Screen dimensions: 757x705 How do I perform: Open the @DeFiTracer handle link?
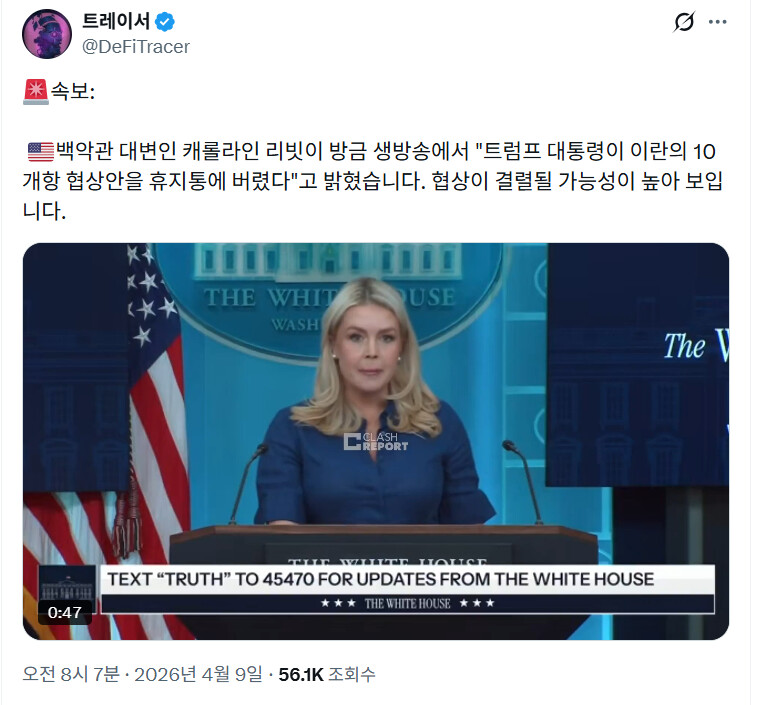pyautogui.click(x=136, y=47)
